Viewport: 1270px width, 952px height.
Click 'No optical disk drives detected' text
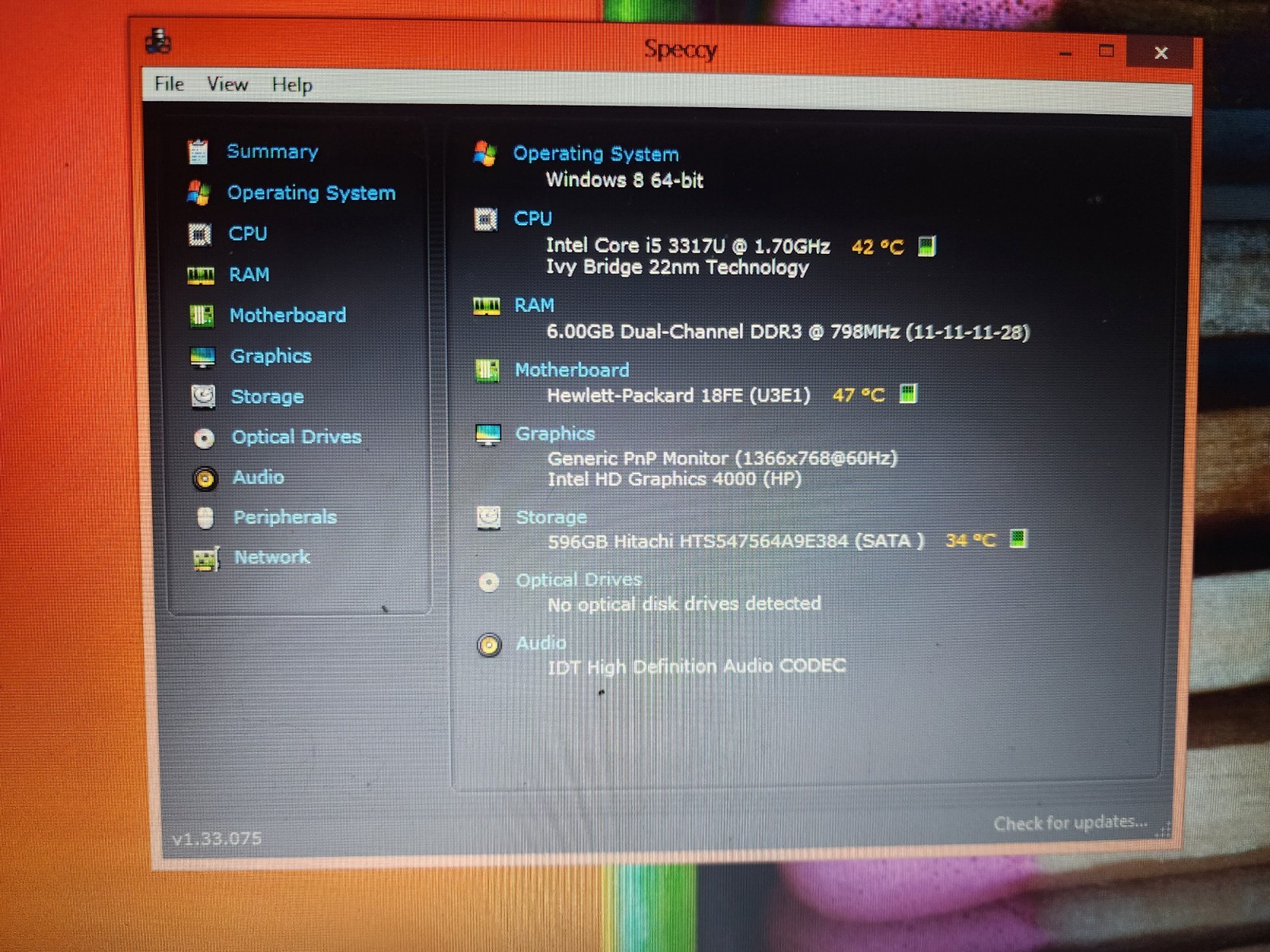(x=684, y=604)
